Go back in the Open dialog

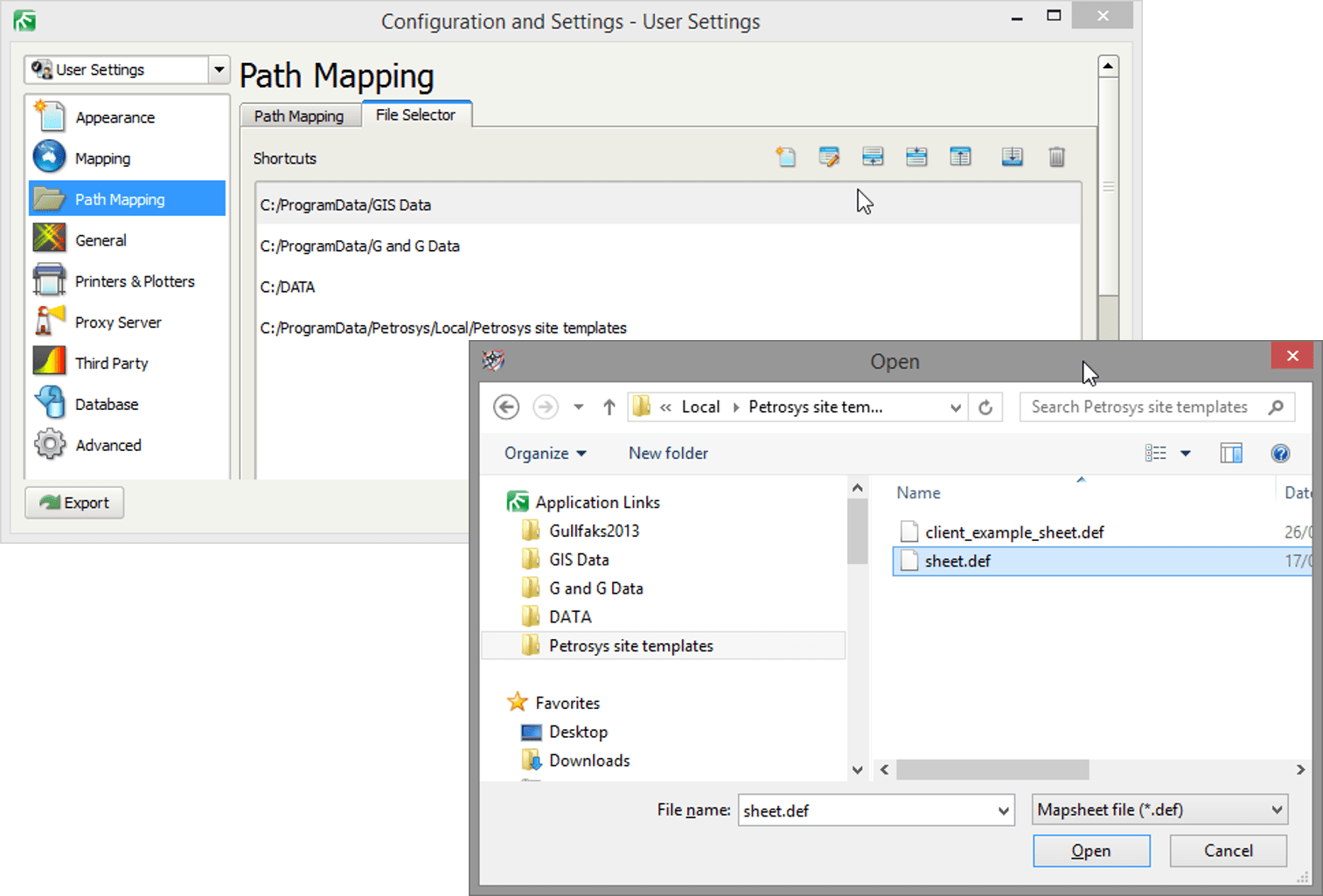[506, 407]
